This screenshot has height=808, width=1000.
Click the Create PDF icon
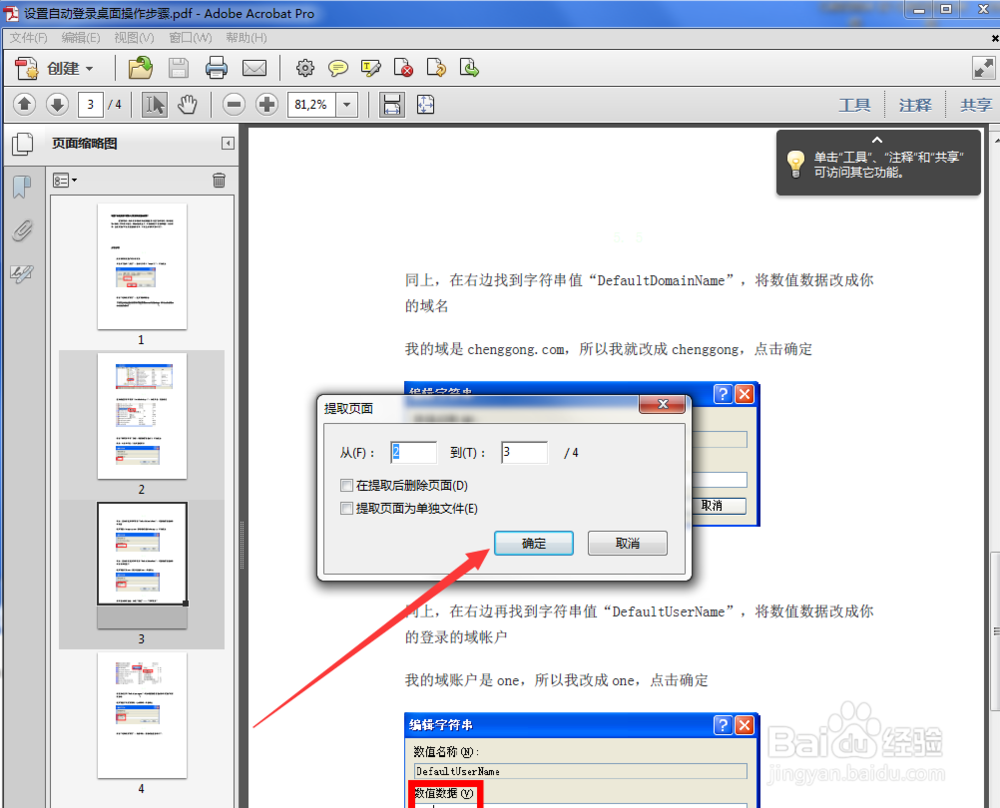(x=27, y=68)
